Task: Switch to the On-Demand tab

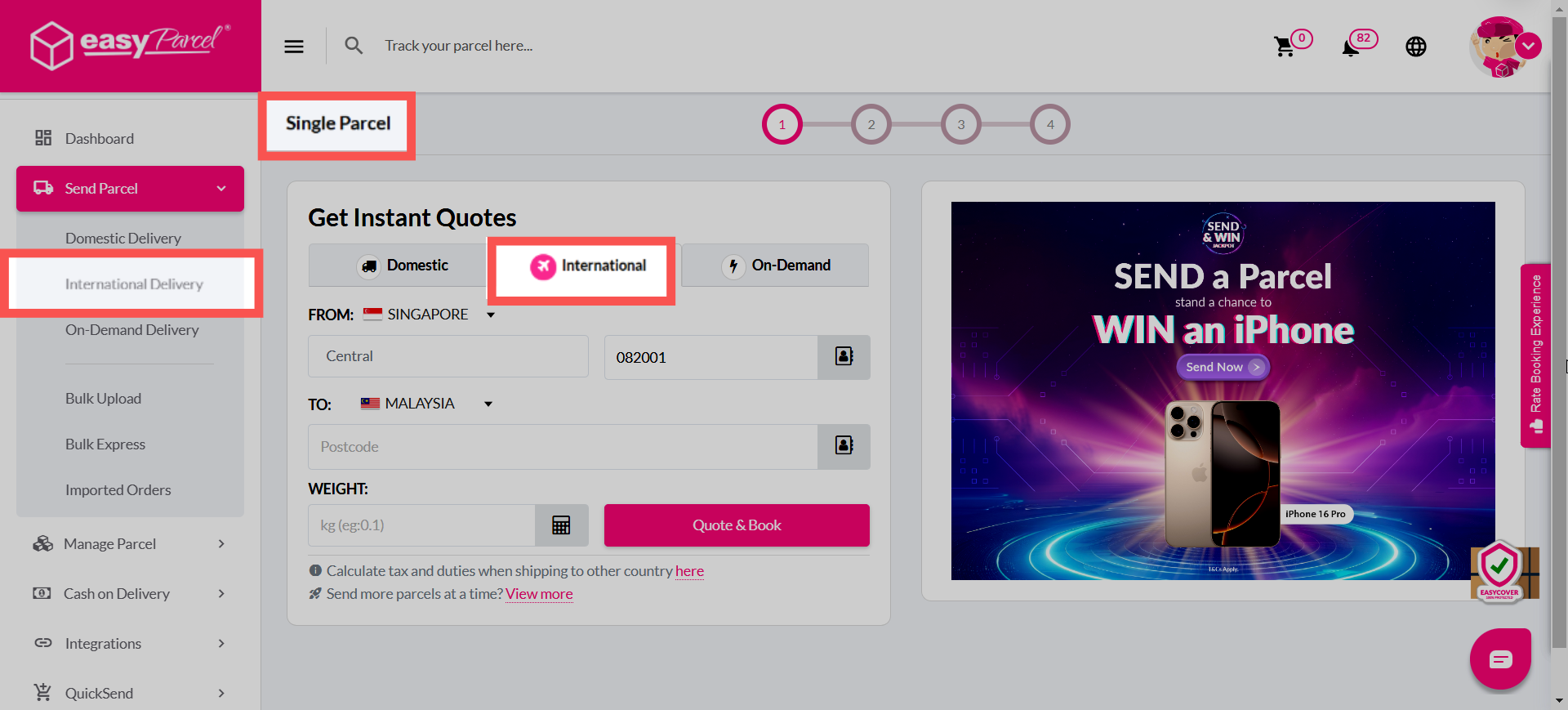Action: coord(775,266)
